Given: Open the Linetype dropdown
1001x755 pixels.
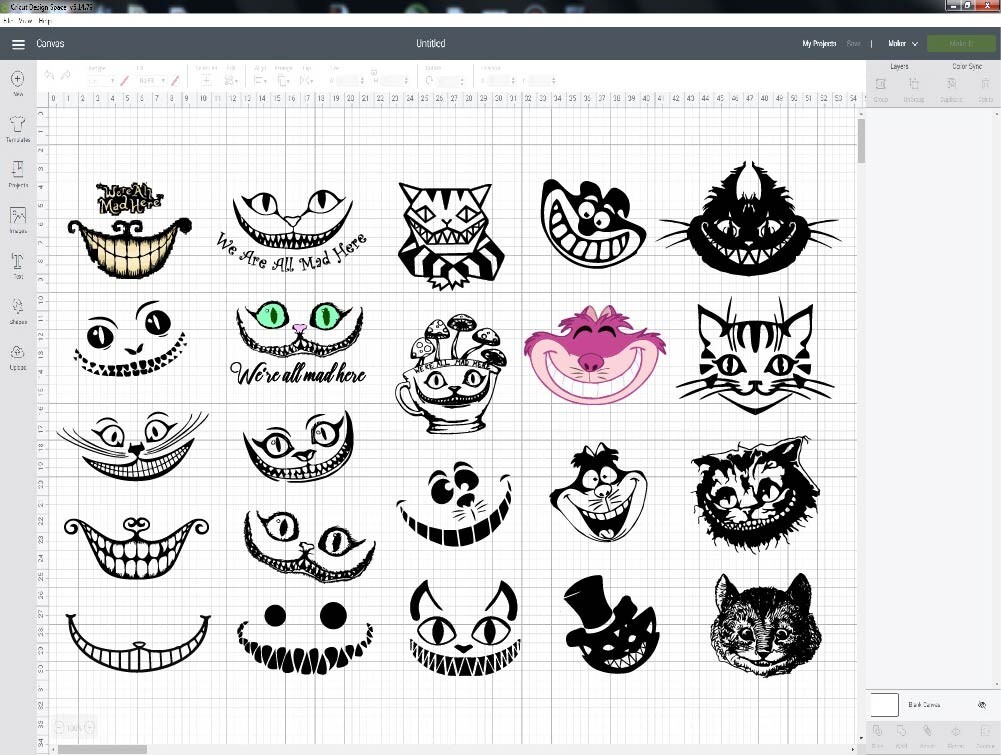Looking at the screenshot, I should pyautogui.click(x=102, y=80).
